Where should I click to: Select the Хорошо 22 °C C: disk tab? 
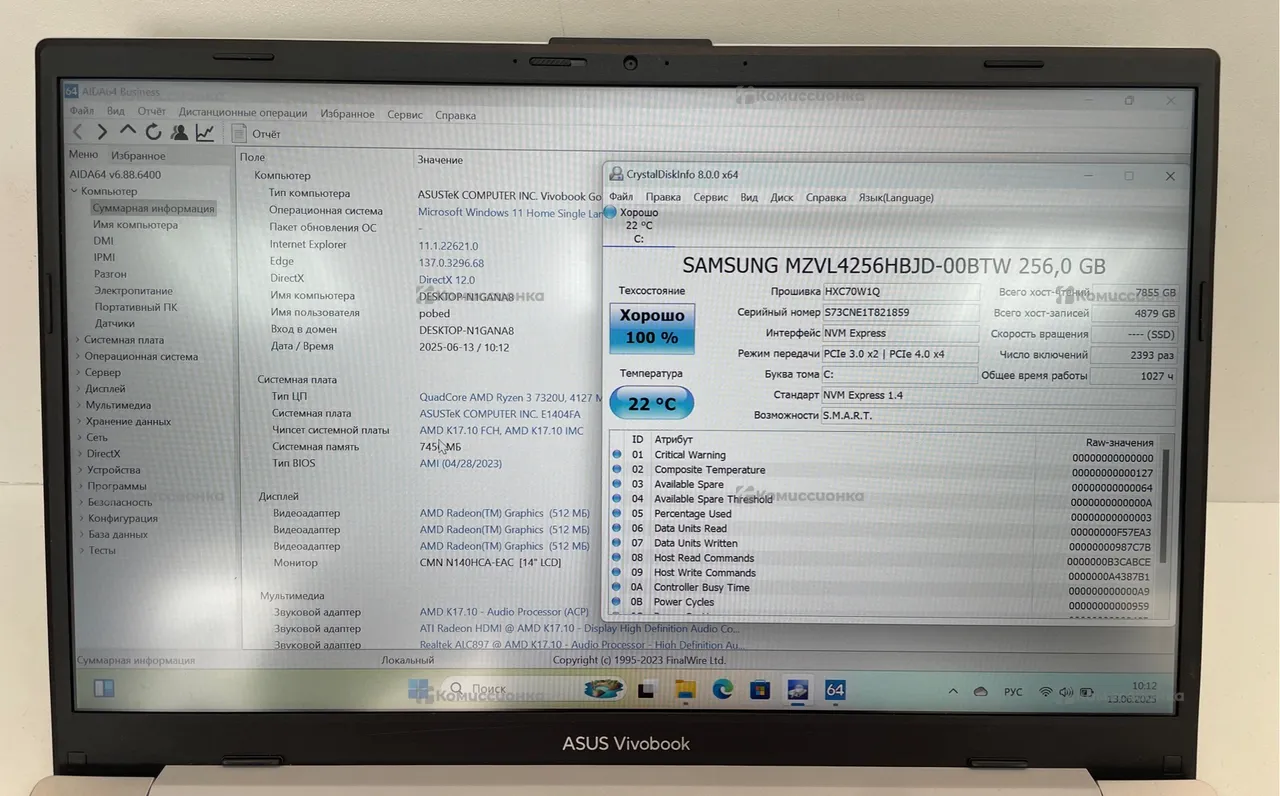tap(638, 226)
